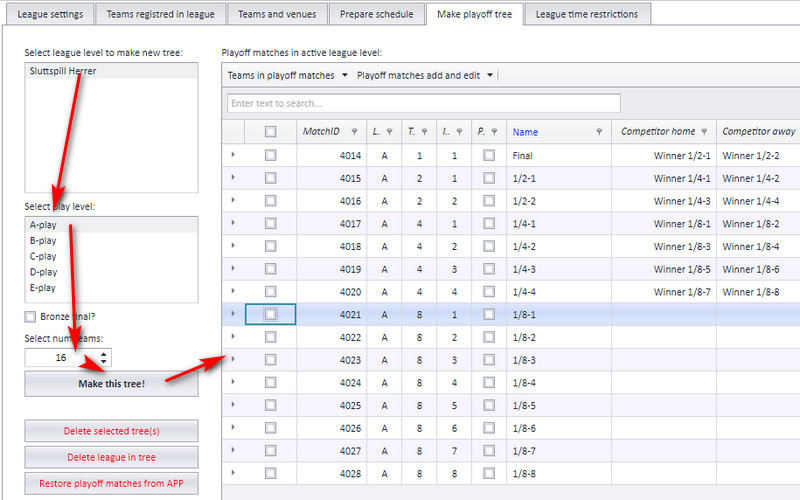Click the Make this tree! button
The image size is (800, 500).
(111, 384)
